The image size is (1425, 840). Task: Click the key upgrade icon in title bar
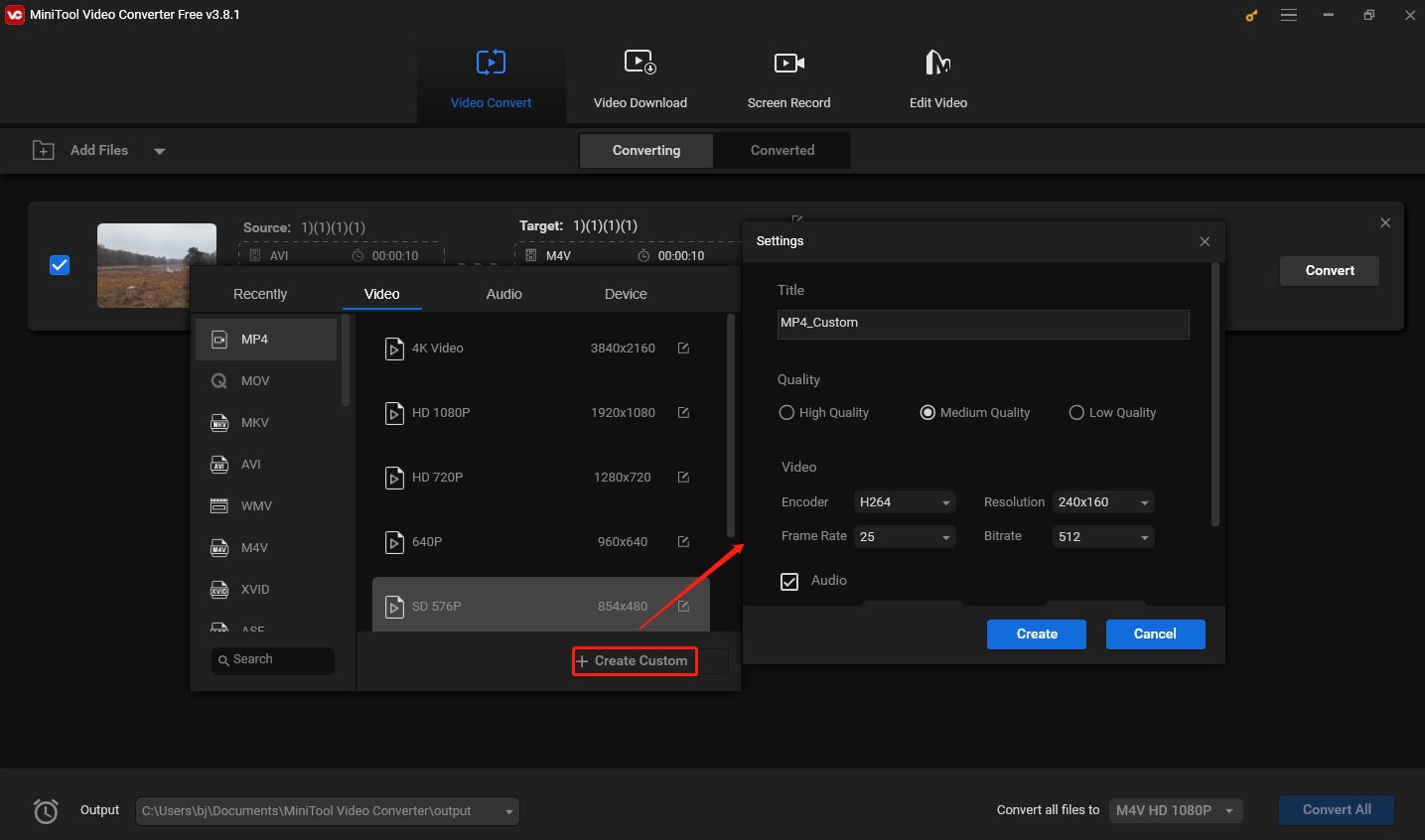point(1251,15)
